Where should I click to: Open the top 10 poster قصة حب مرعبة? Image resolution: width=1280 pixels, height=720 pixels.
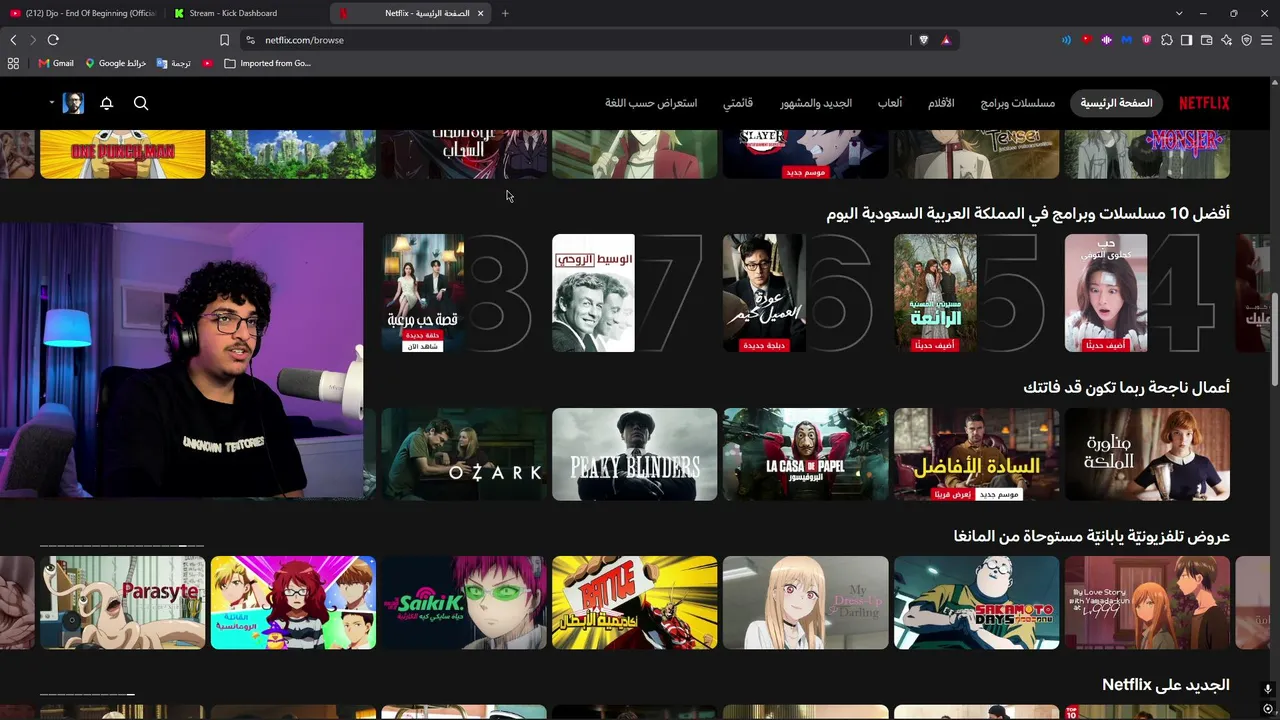pyautogui.click(x=423, y=293)
